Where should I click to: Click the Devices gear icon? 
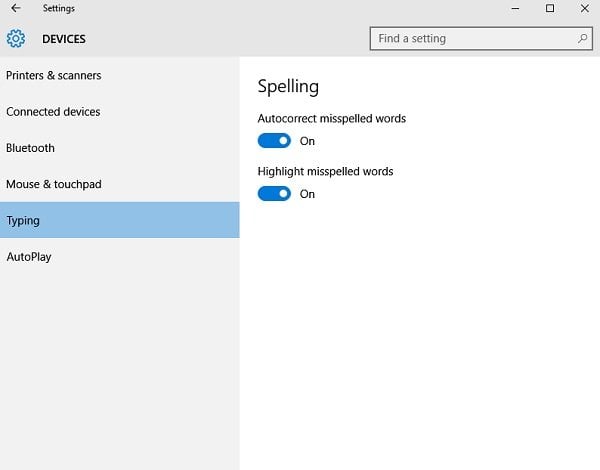tap(16, 39)
